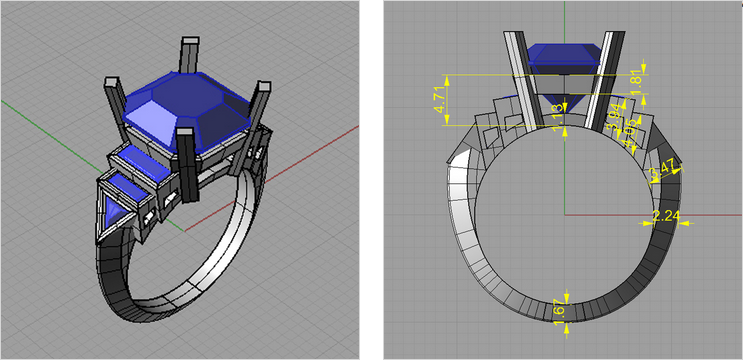The width and height of the screenshot is (743, 361).
Task: Pick the triangular blue side stone
Action: (x=114, y=212)
